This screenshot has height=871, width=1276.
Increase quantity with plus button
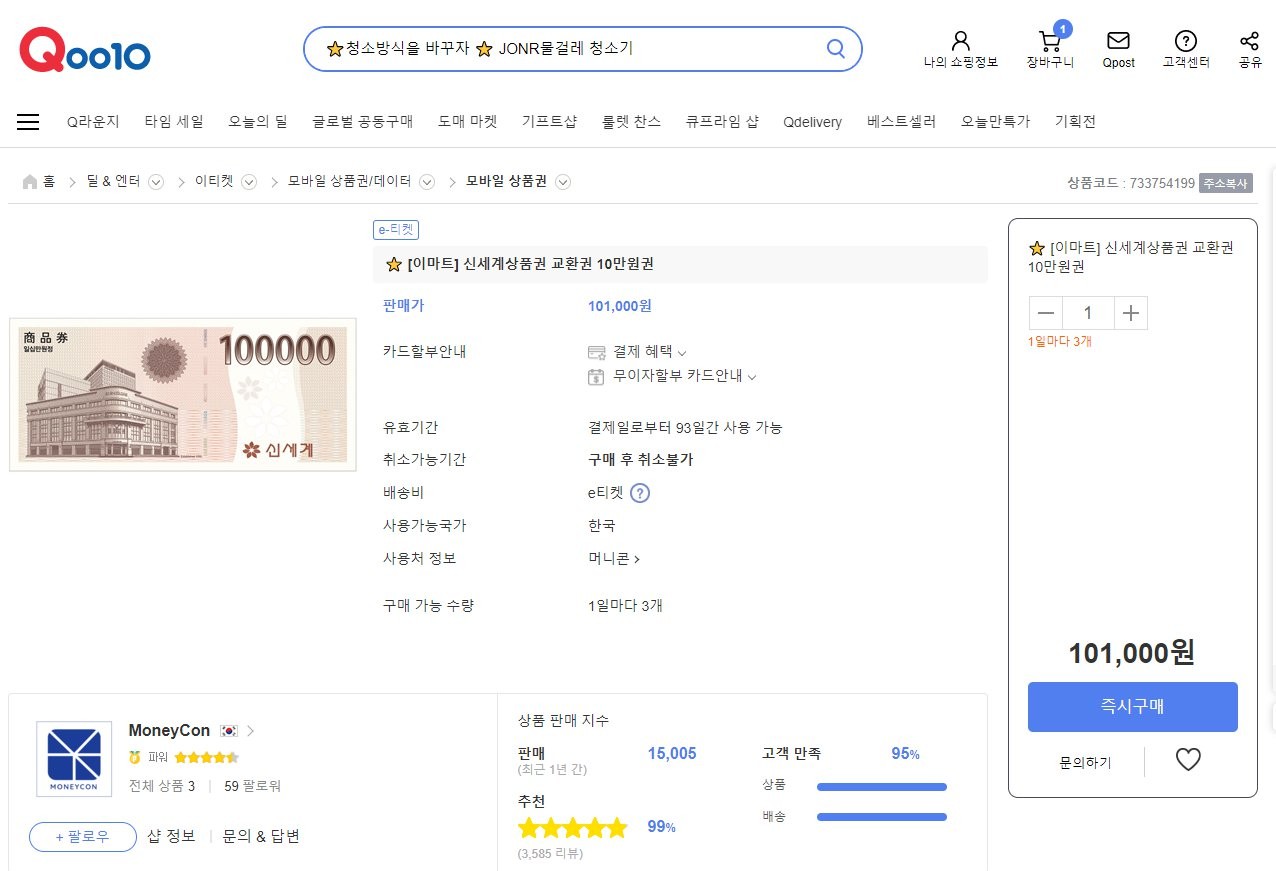click(x=1131, y=314)
